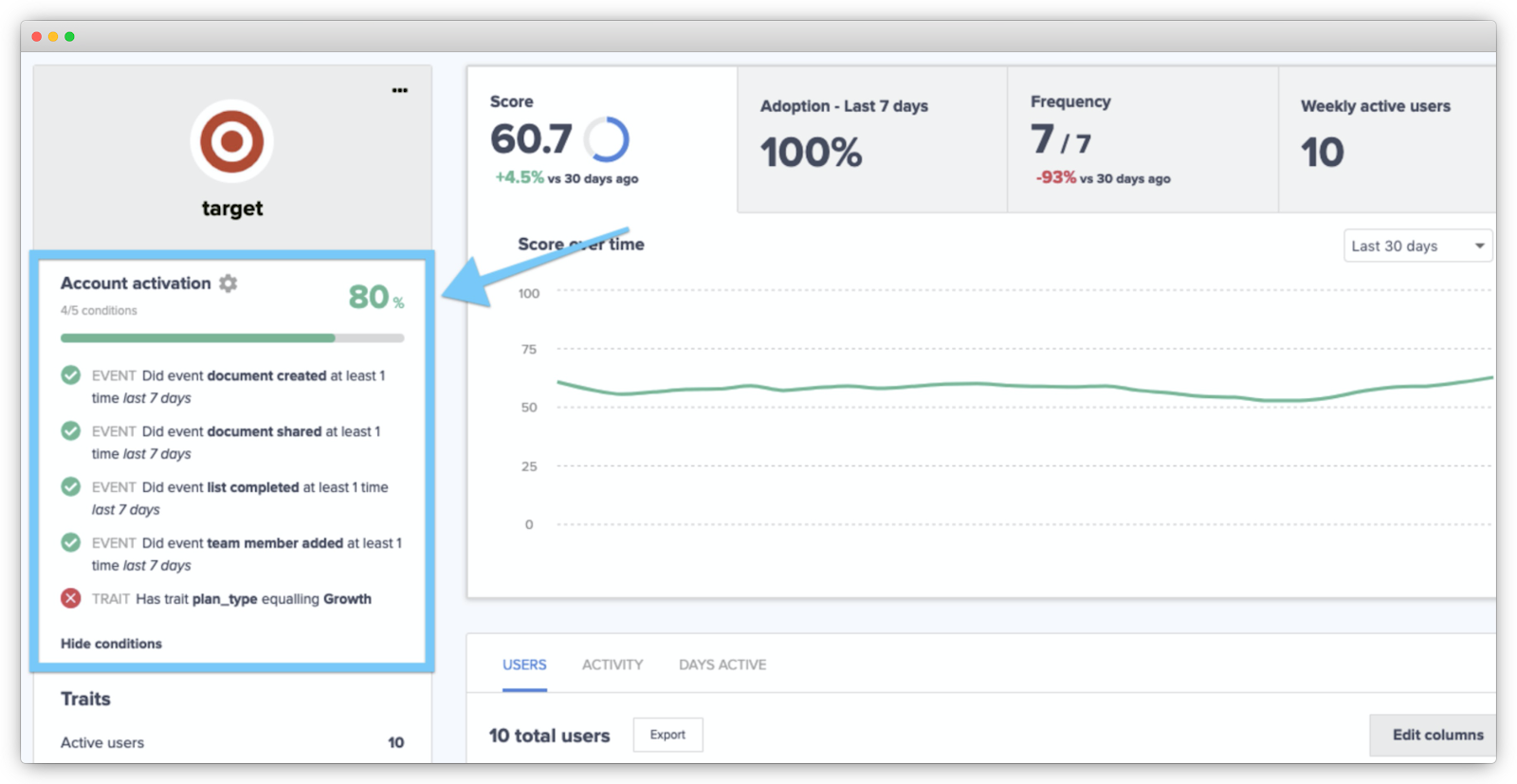Click green check for document created condition
The image size is (1517, 784).
click(x=71, y=375)
